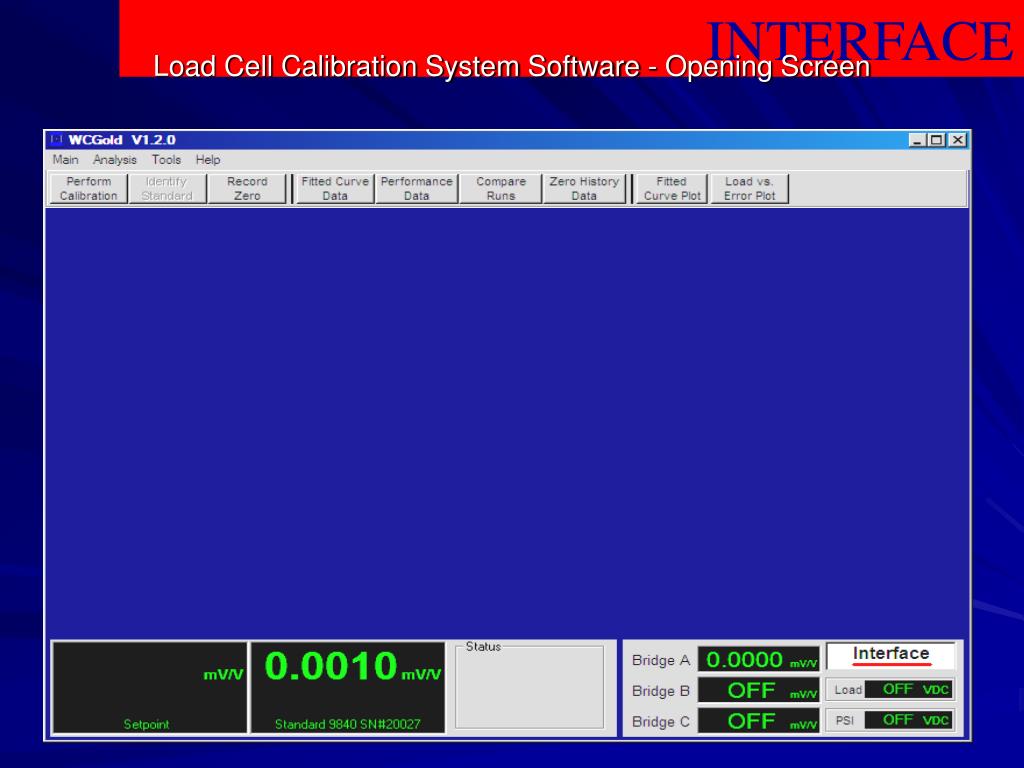Open the Tools menu
The image size is (1024, 768).
166,160
